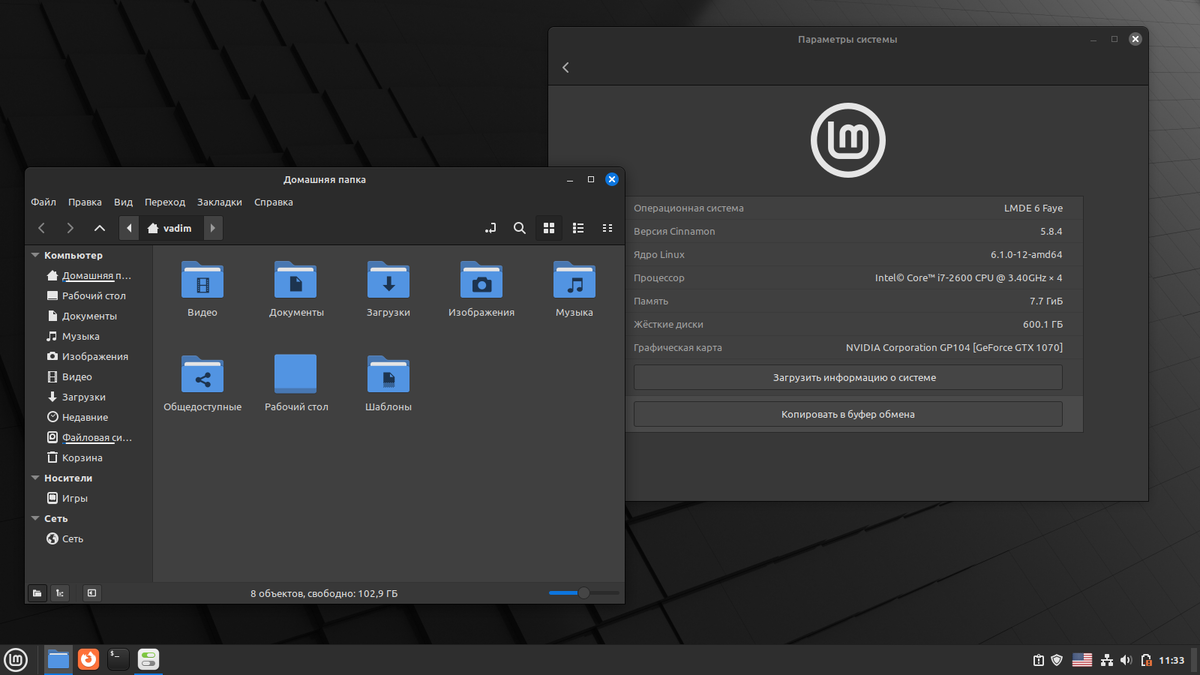This screenshot has width=1200, height=675.
Task: Collapse the Носители section in the sidebar
Action: [36, 478]
